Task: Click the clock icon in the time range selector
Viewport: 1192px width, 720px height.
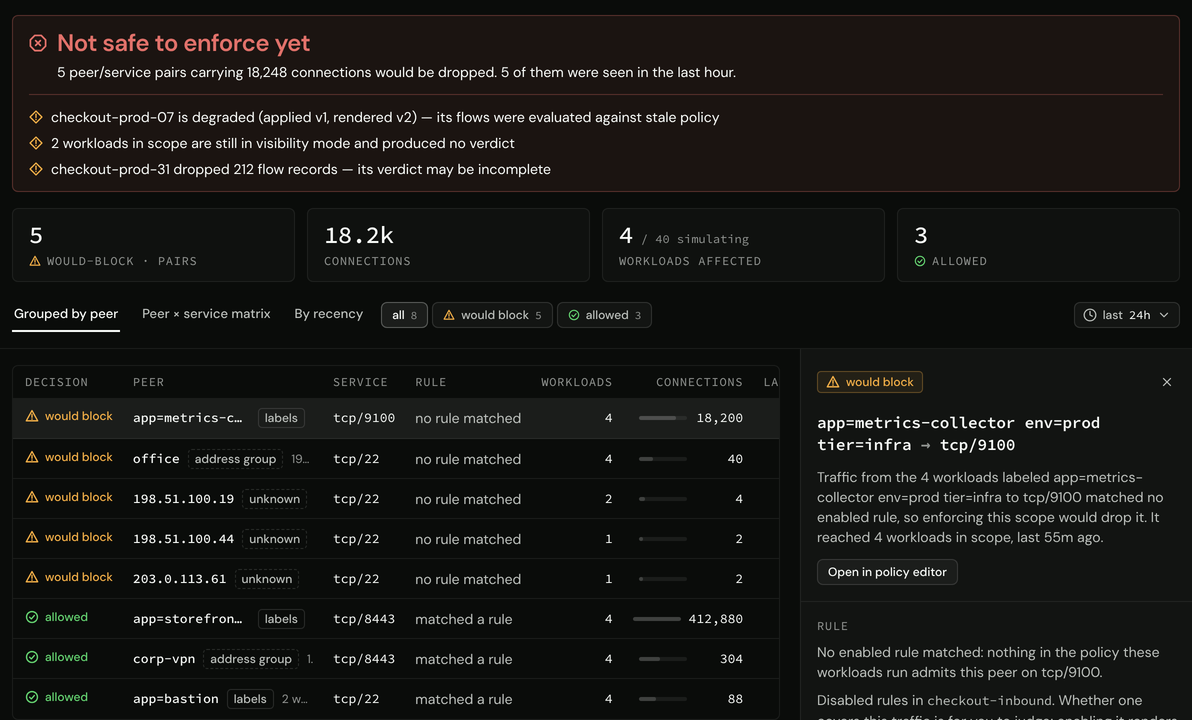Action: 1089,315
